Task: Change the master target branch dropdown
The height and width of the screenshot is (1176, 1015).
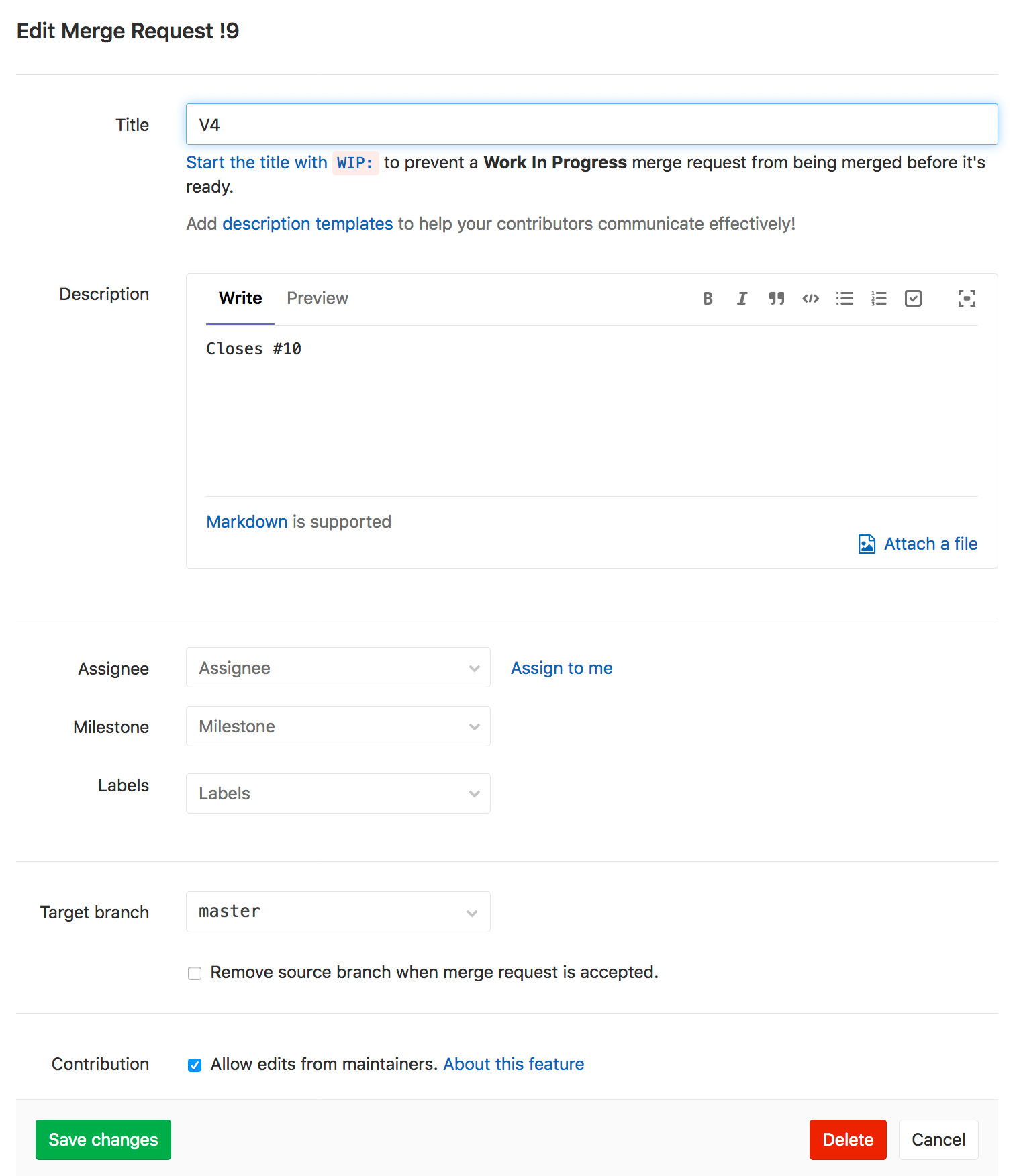Action: click(x=338, y=912)
